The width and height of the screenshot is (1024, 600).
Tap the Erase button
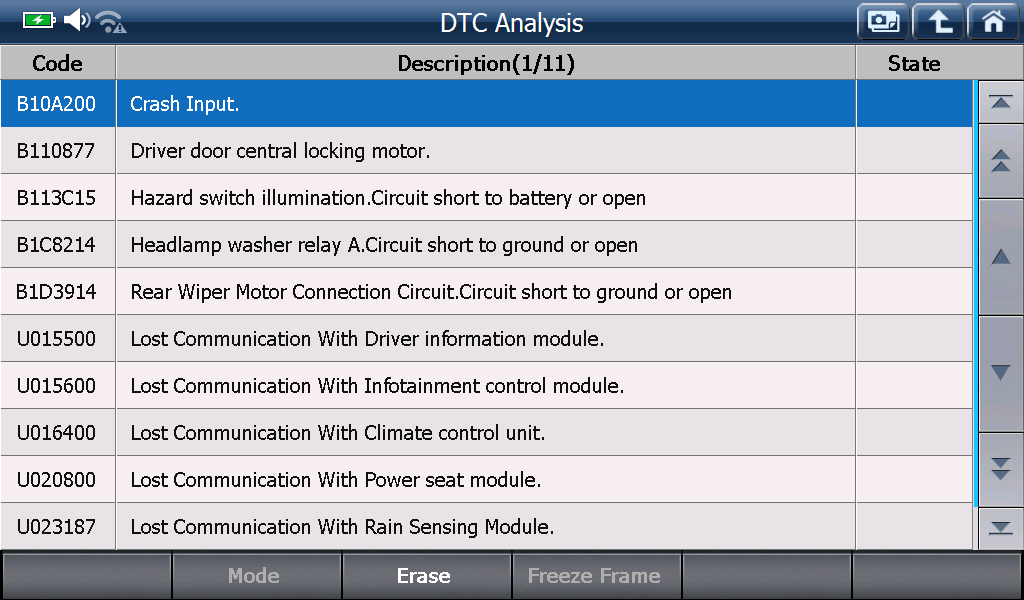426,575
